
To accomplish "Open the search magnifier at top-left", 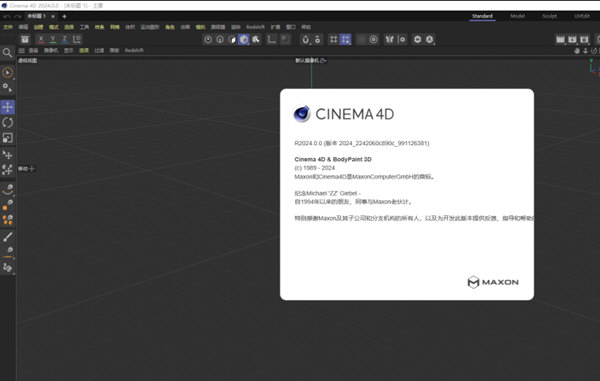I will [7, 52].
